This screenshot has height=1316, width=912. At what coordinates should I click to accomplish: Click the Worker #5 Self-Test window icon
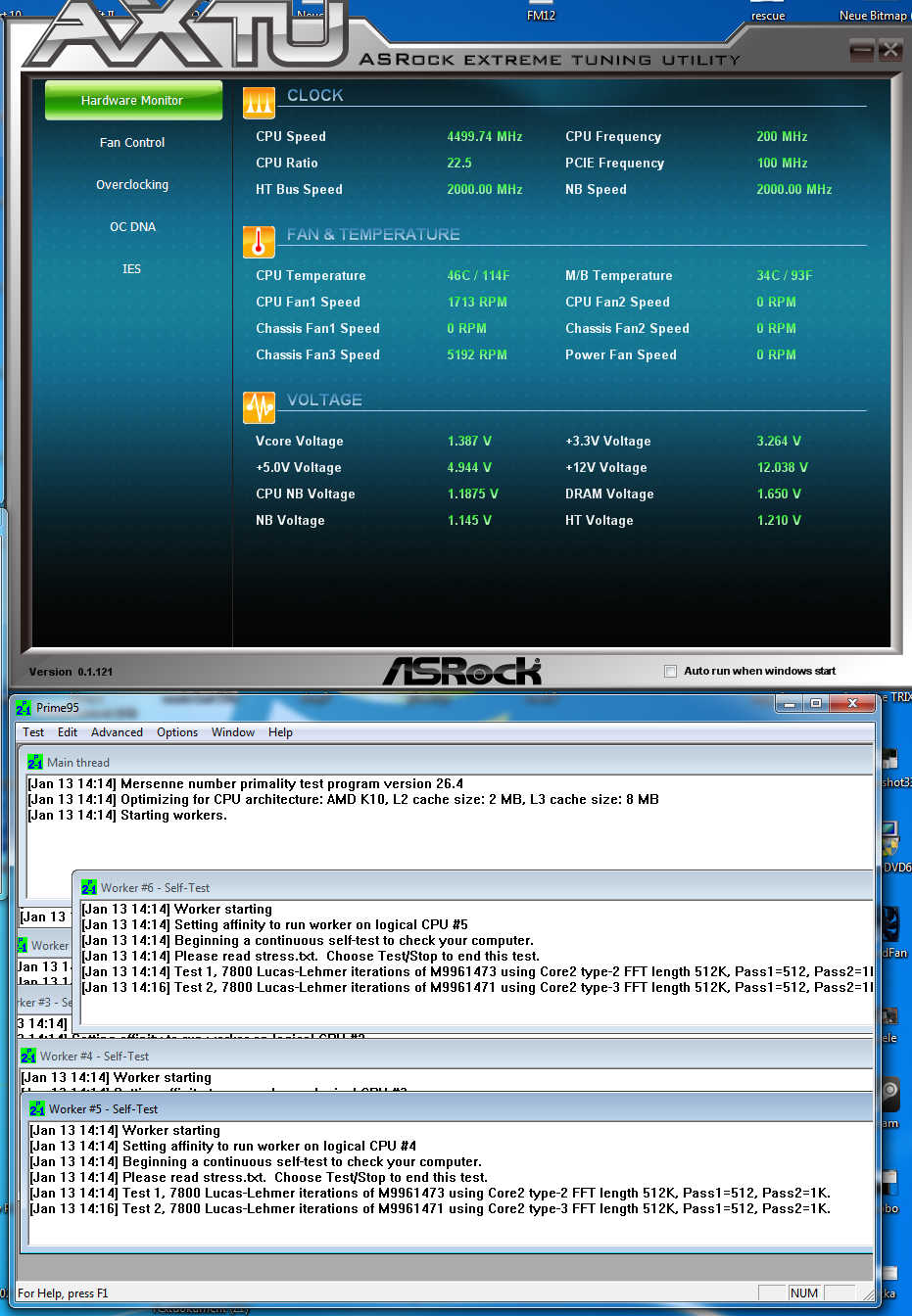click(37, 1108)
